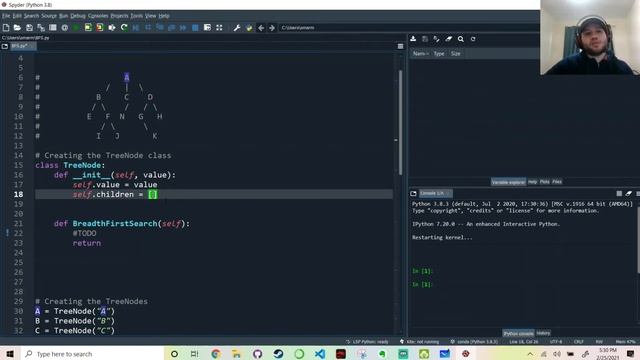The height and width of the screenshot is (360, 640).
Task: Show hidden system tray icons
Action: (530, 354)
